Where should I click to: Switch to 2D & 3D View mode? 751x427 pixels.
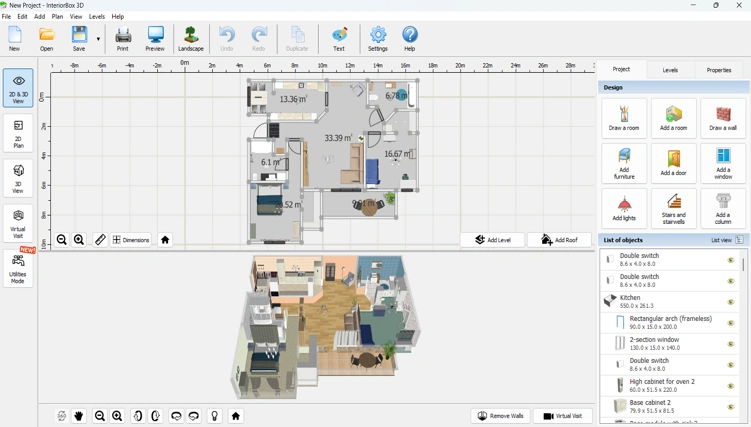(x=18, y=88)
